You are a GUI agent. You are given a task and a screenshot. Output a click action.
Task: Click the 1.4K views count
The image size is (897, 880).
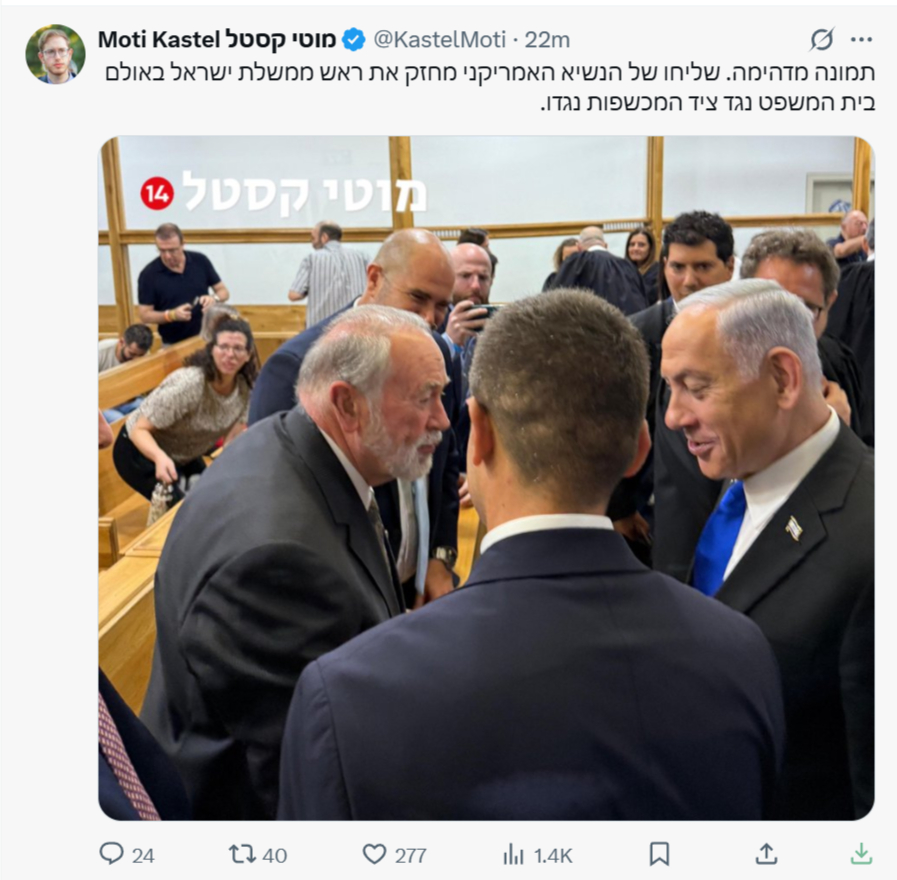[x=553, y=855]
